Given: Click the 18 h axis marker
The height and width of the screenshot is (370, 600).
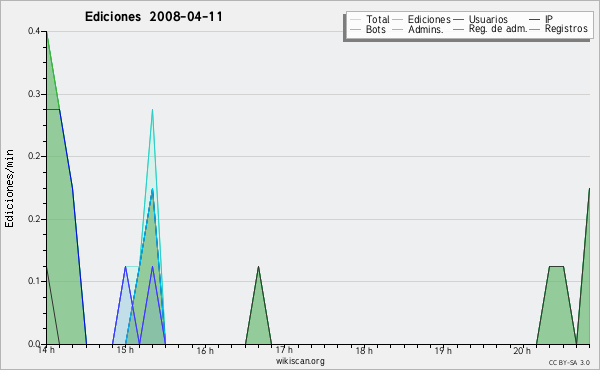Looking at the screenshot, I should click(x=364, y=351).
